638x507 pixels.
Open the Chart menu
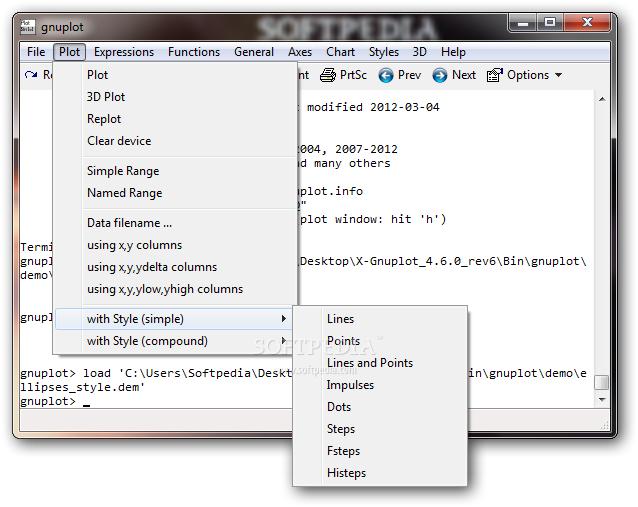[341, 52]
